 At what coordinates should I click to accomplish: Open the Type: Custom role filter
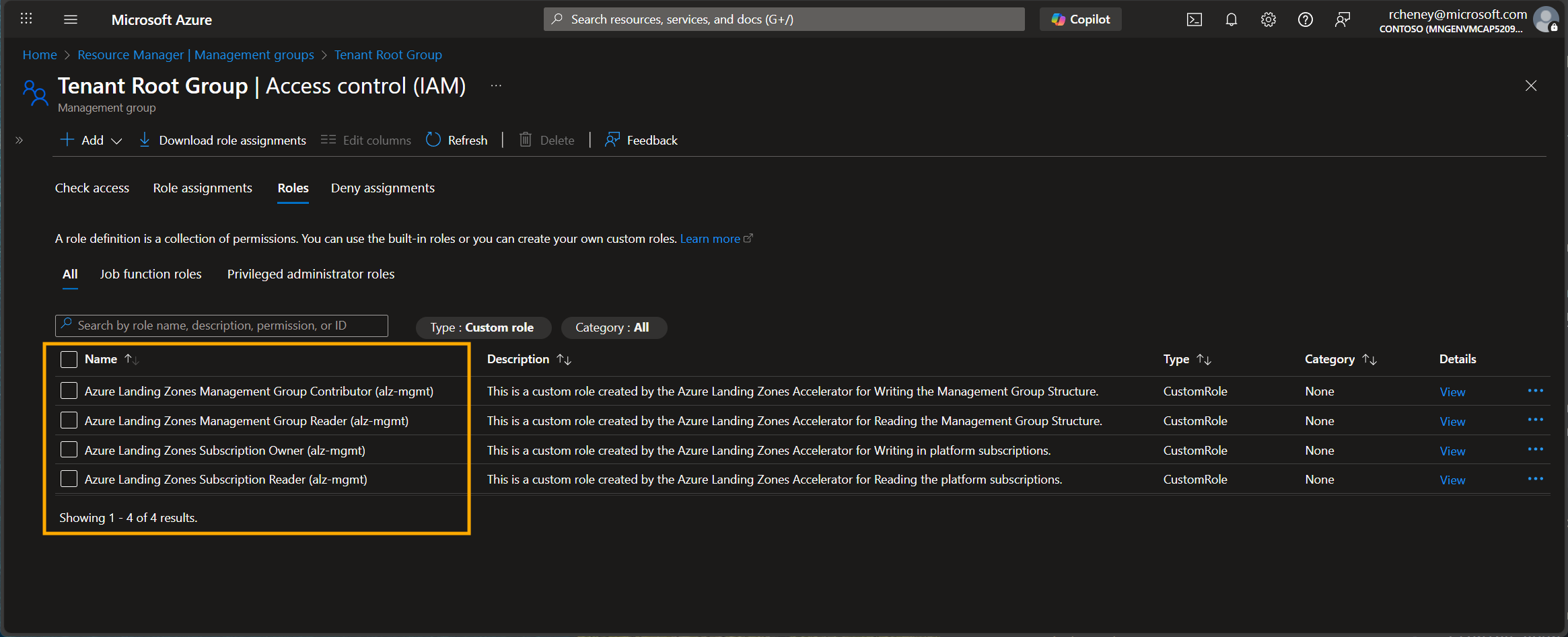coord(483,328)
